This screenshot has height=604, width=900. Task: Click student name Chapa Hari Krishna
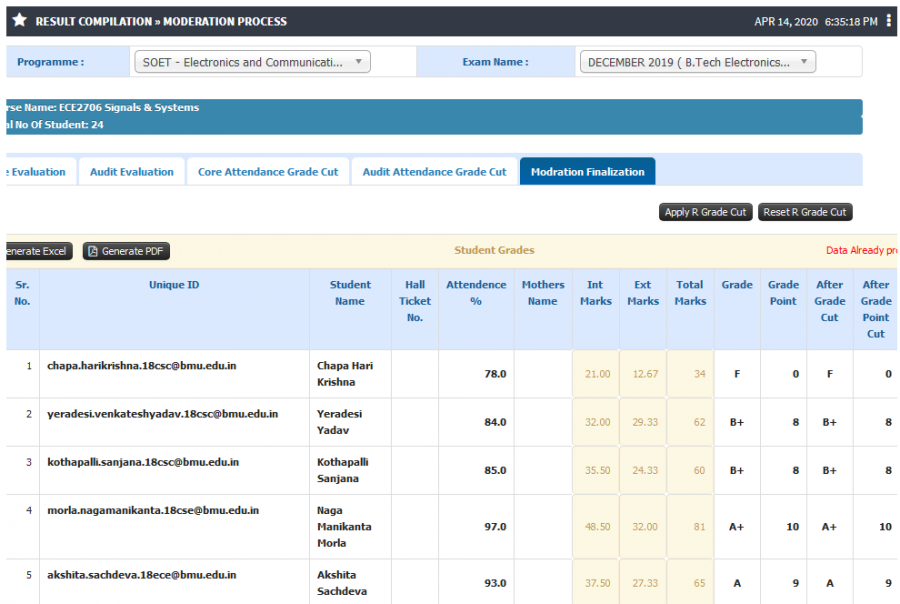(345, 374)
